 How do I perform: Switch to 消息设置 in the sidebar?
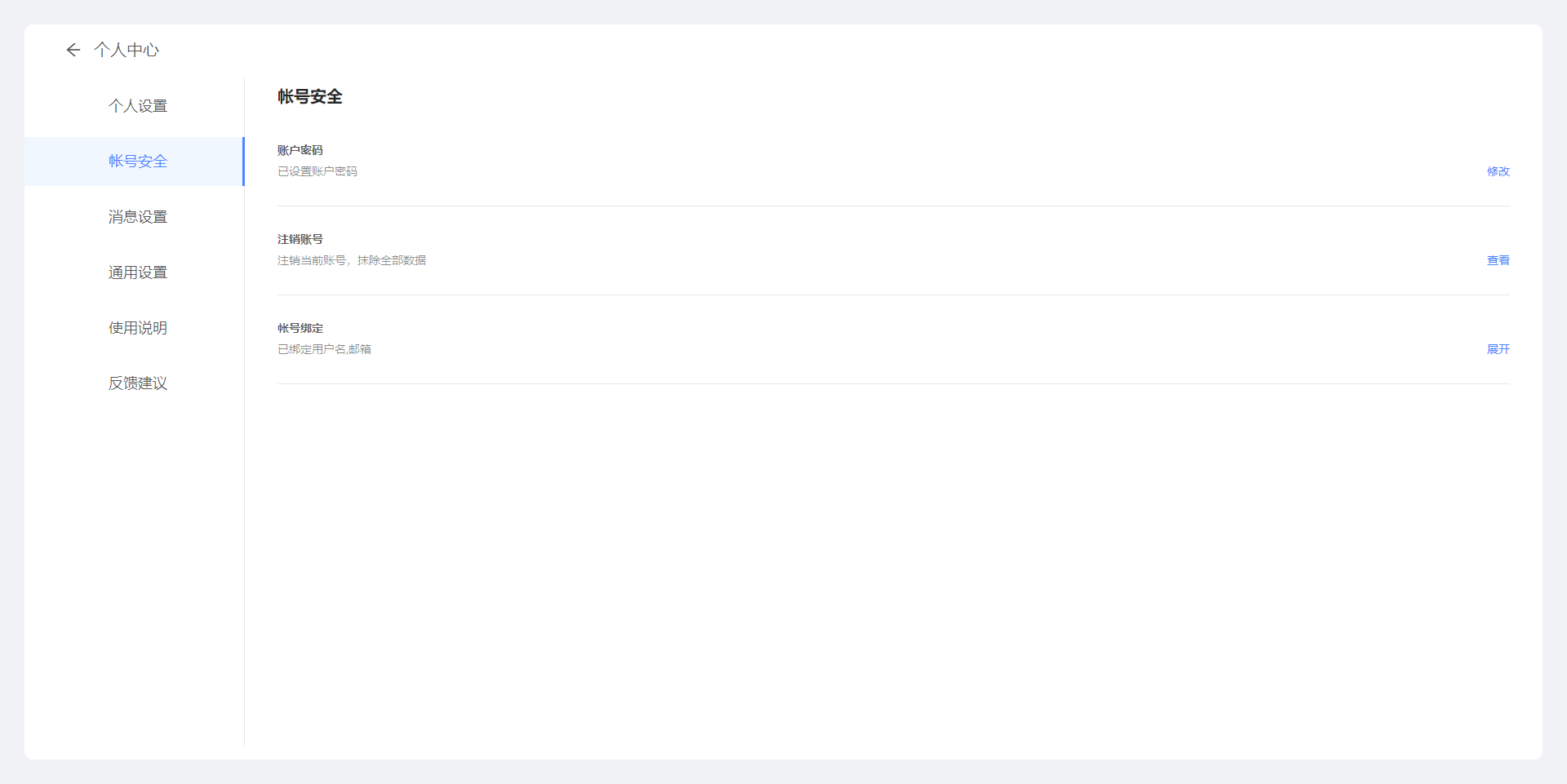point(137,217)
